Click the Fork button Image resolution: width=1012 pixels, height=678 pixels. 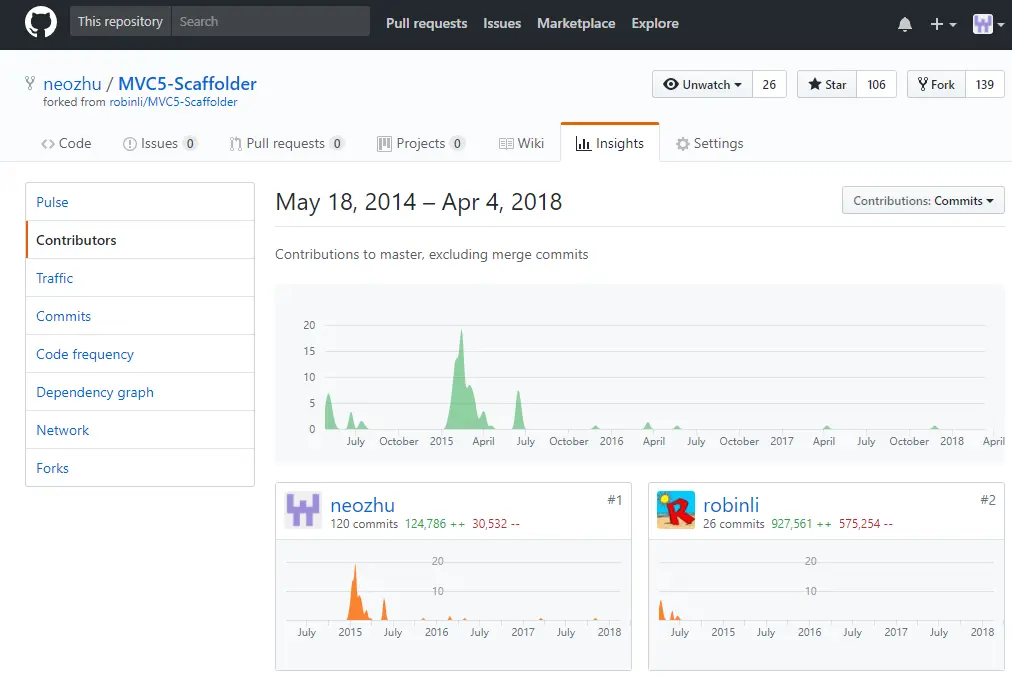click(936, 85)
